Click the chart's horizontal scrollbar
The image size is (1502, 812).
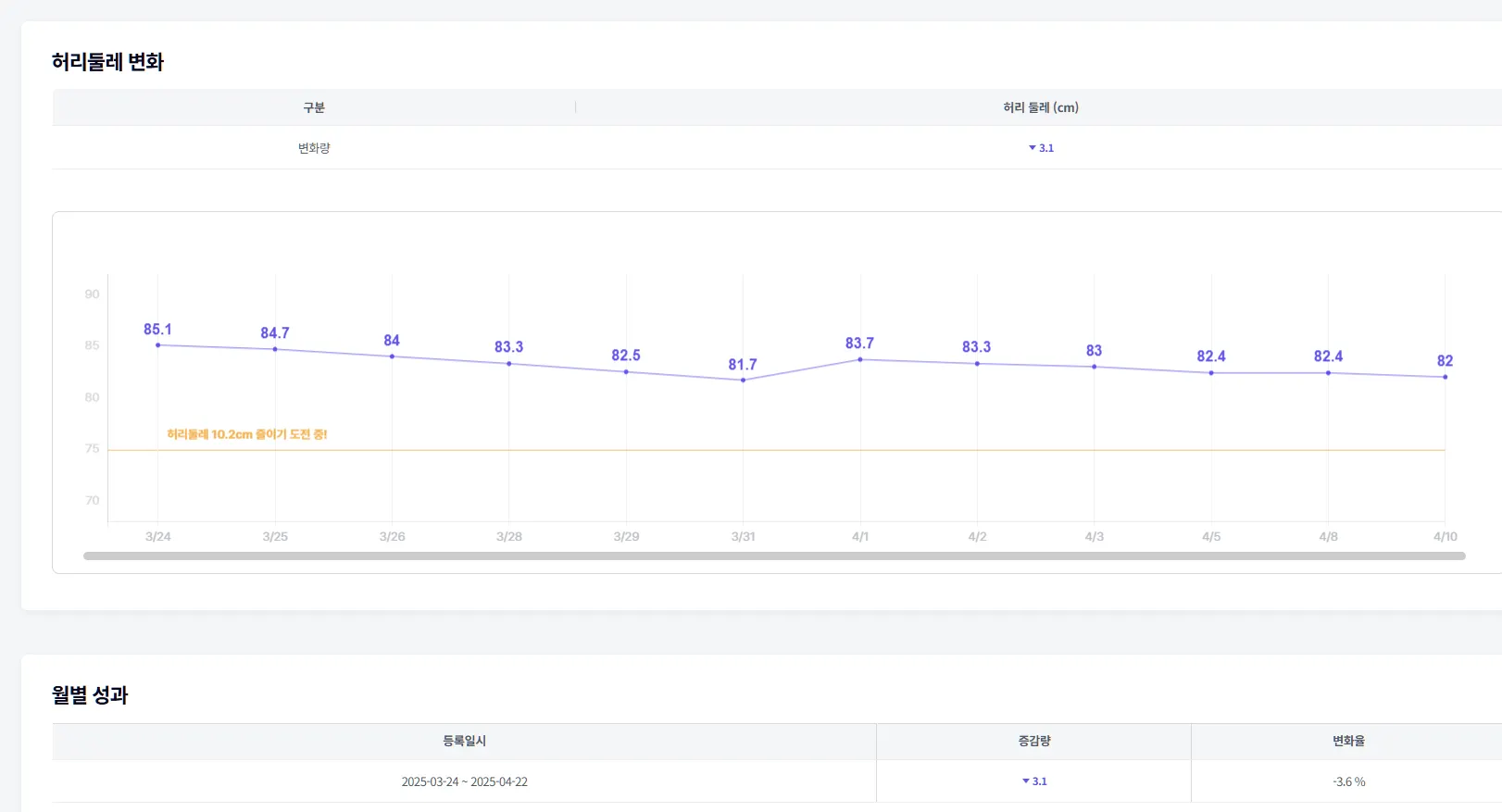tap(774, 556)
